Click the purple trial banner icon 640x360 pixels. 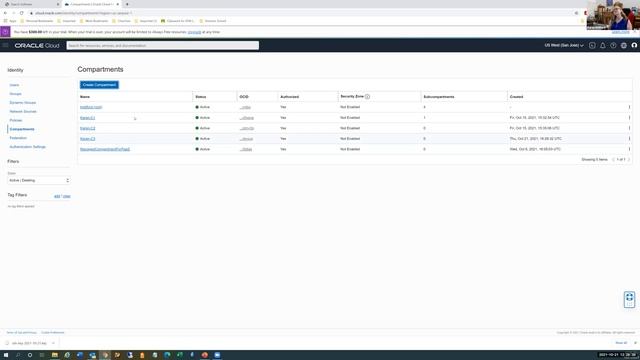coord(5,31)
